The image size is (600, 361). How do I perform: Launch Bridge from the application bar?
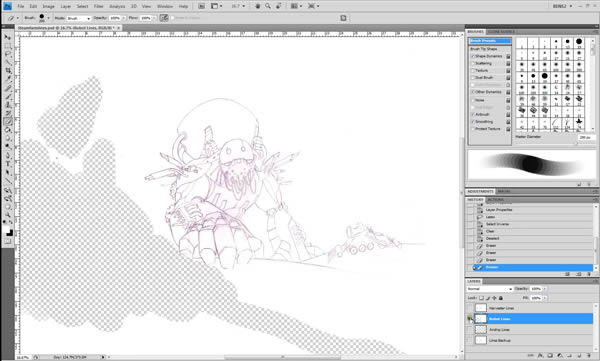point(201,6)
